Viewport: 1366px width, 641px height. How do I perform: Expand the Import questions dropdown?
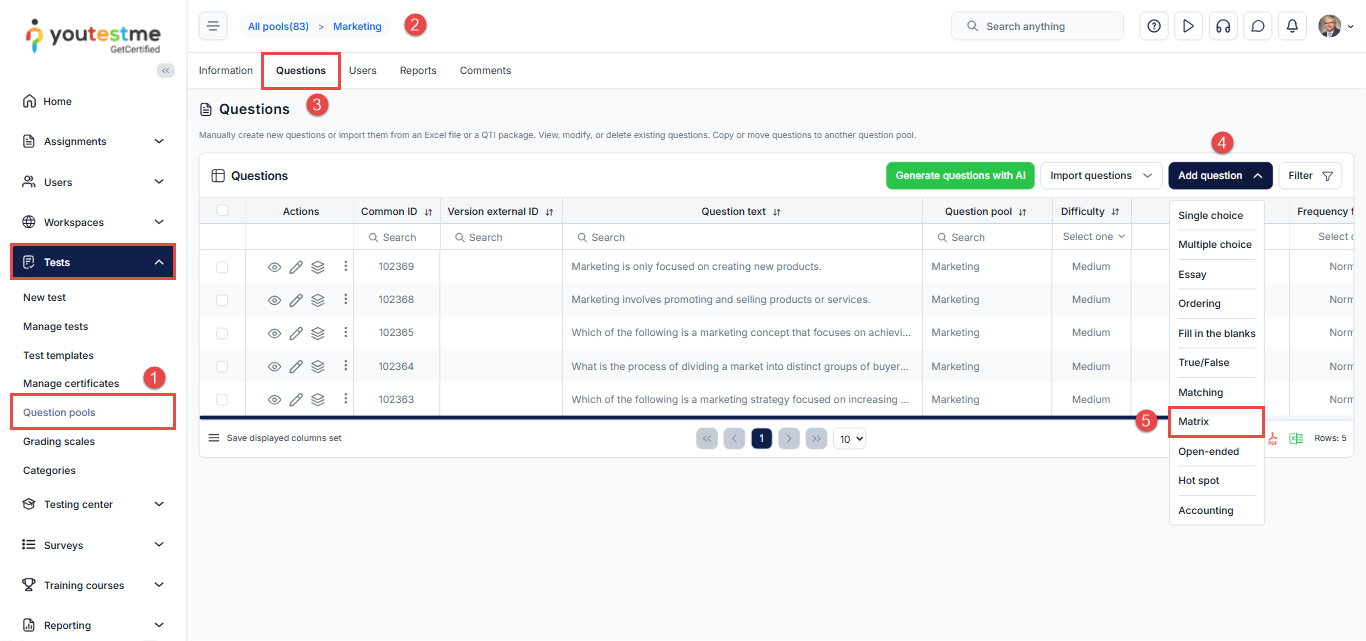(x=1101, y=176)
